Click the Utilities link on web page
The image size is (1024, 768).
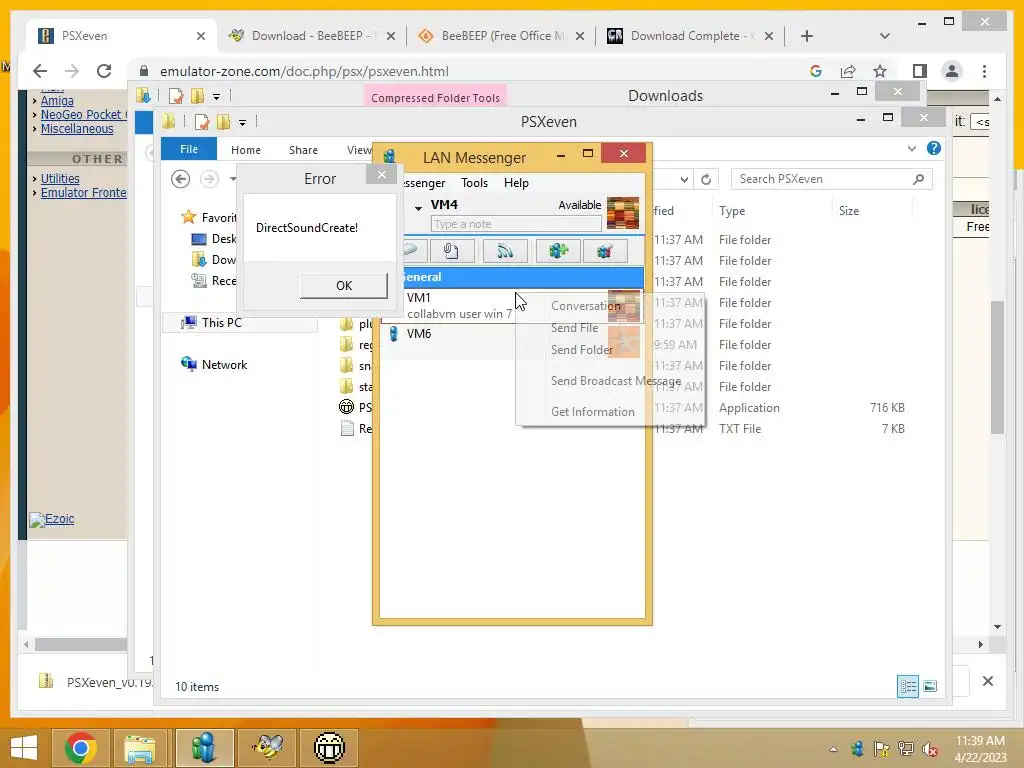point(60,178)
